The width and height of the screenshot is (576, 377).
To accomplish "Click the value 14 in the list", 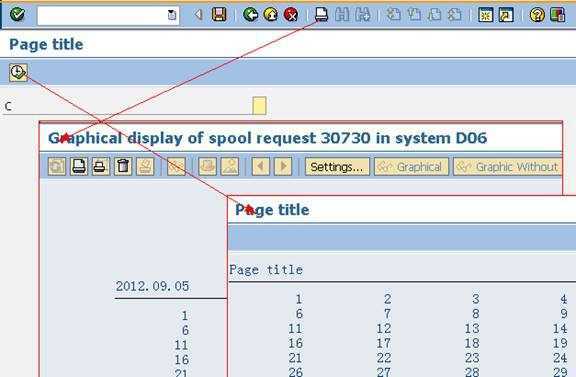I will 560,328.
